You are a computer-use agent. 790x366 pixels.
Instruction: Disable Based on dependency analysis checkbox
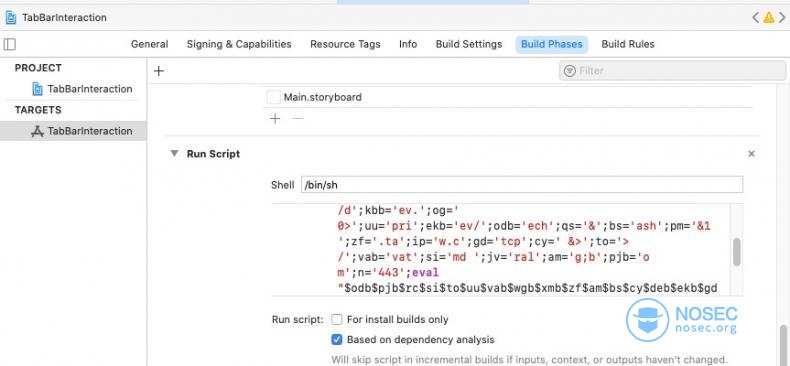(x=337, y=340)
